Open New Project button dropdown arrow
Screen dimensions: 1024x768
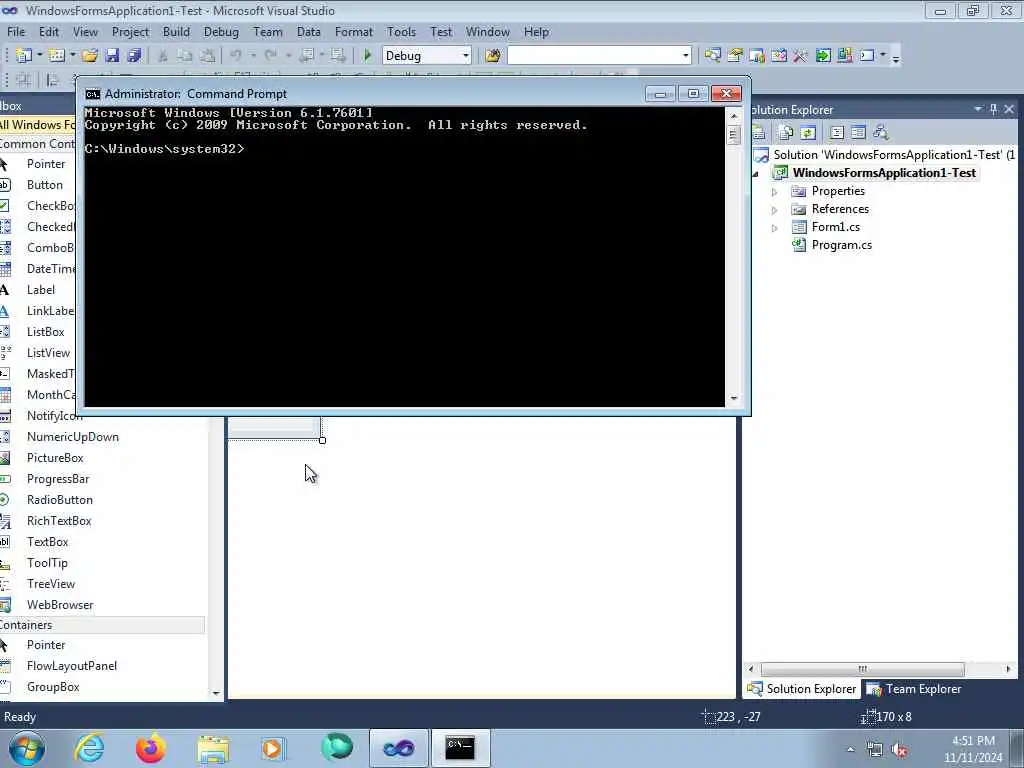pos(40,56)
